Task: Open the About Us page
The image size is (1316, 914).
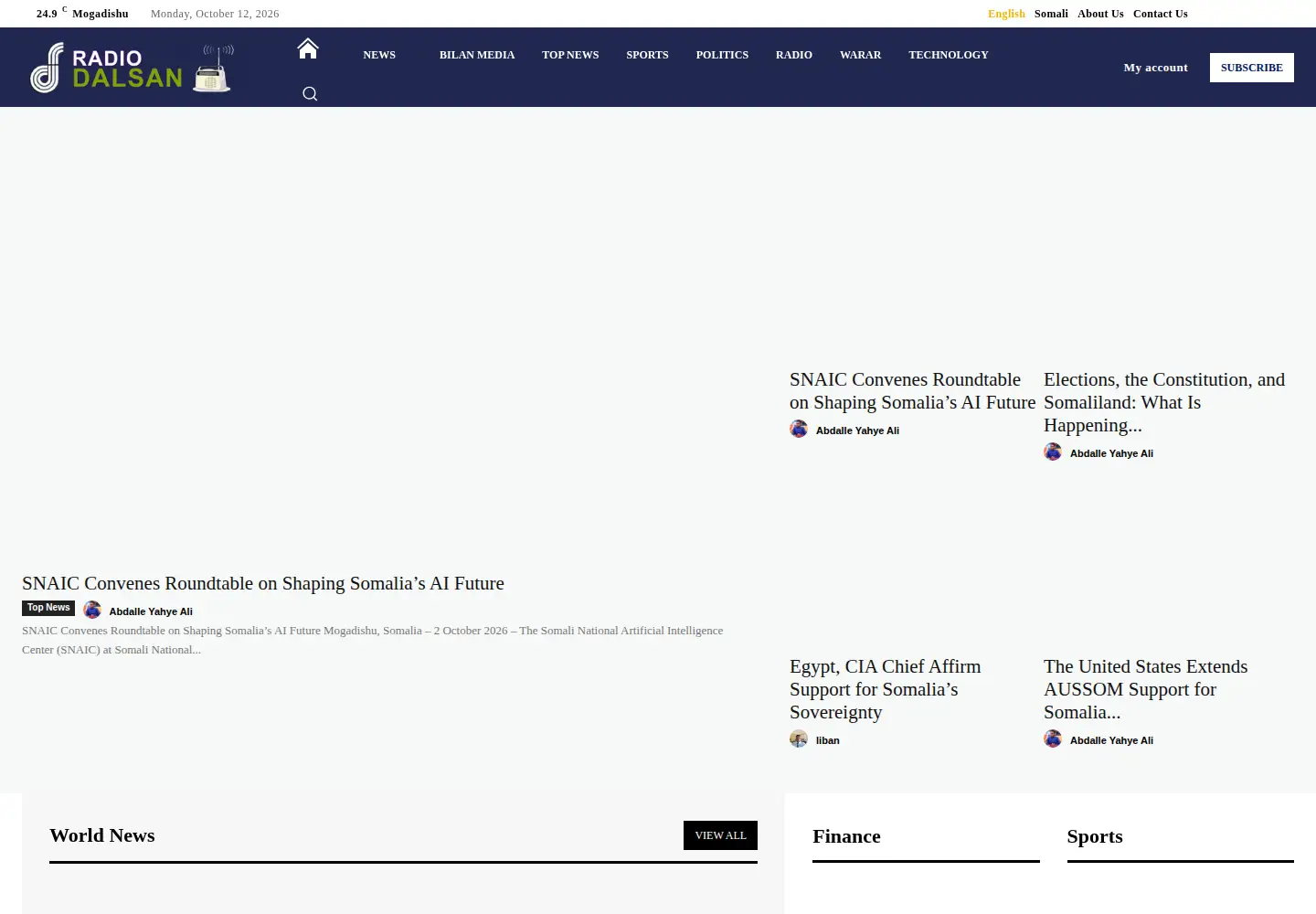Action: coord(1100,14)
